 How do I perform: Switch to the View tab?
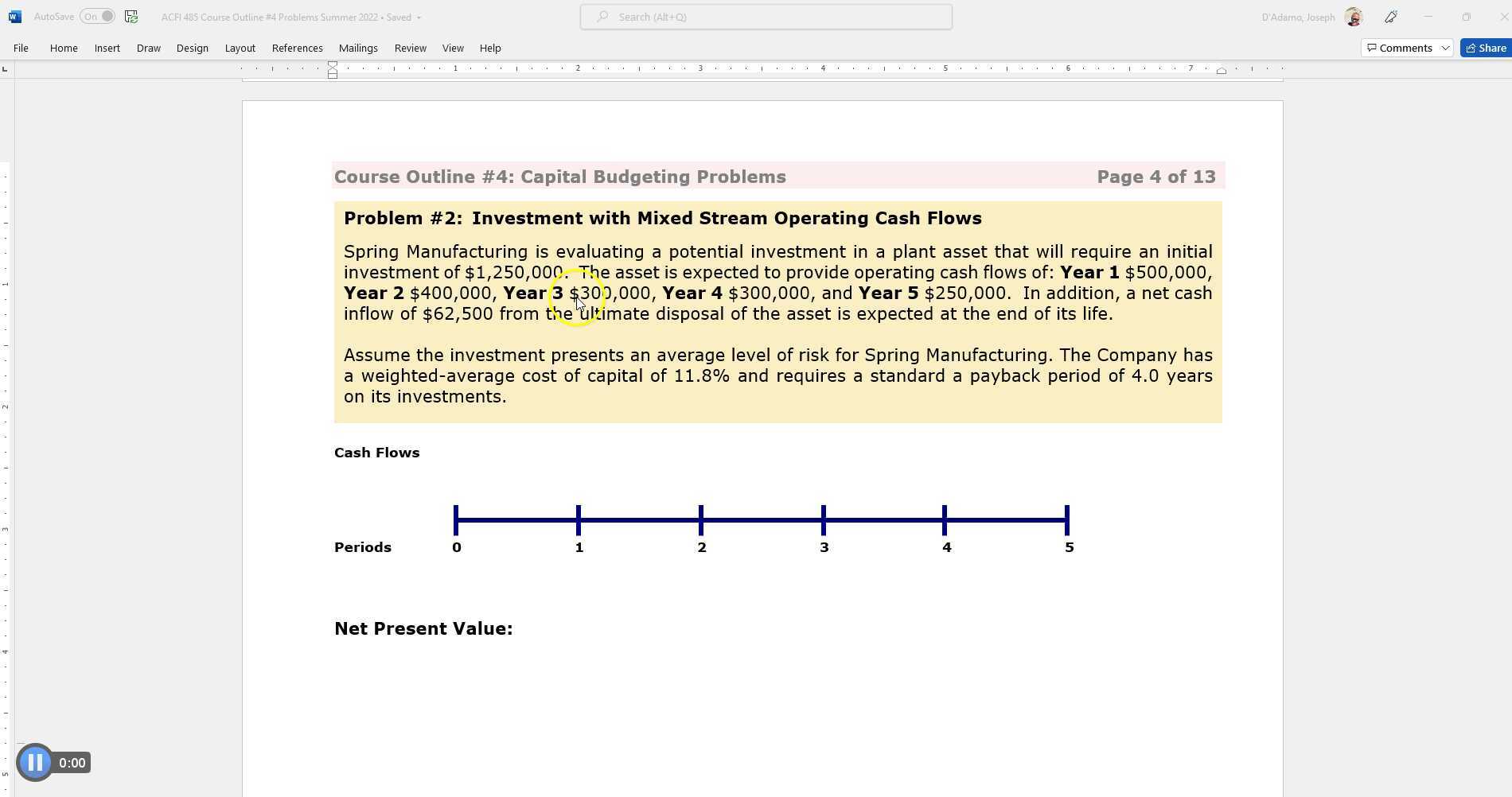click(453, 48)
